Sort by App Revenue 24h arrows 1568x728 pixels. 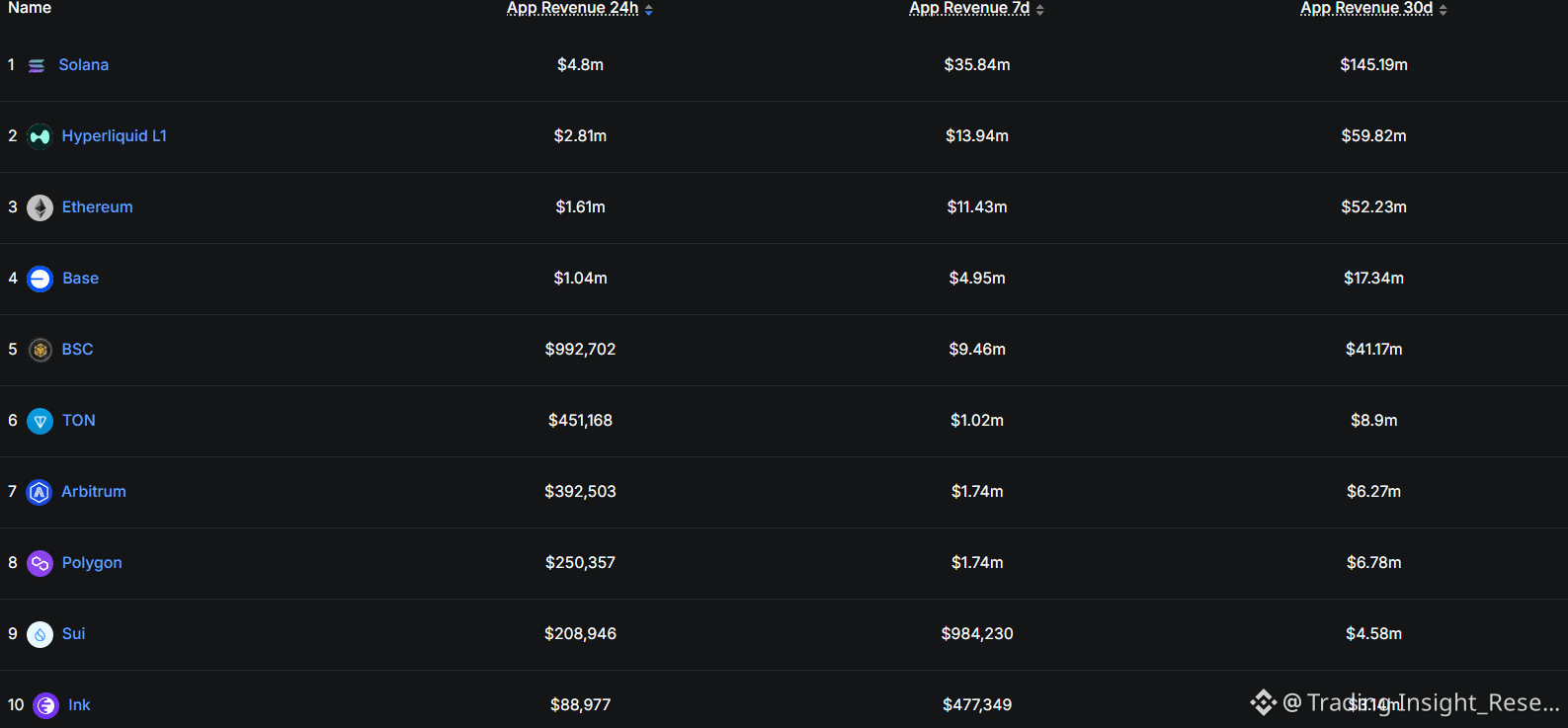click(x=649, y=10)
